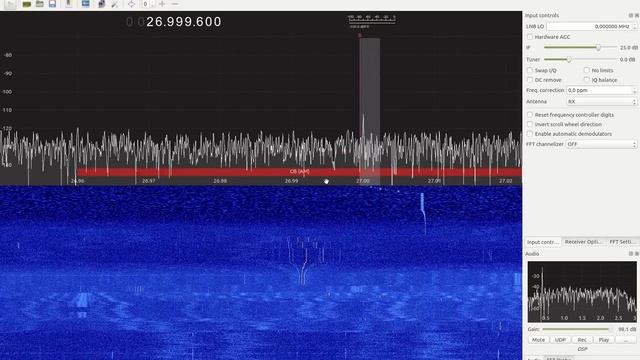
Task: Toggle the No limits checkbox
Action: pyautogui.click(x=587, y=70)
